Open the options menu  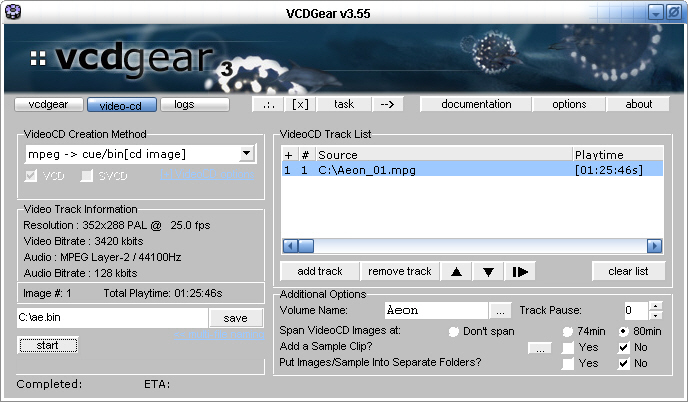[x=569, y=104]
